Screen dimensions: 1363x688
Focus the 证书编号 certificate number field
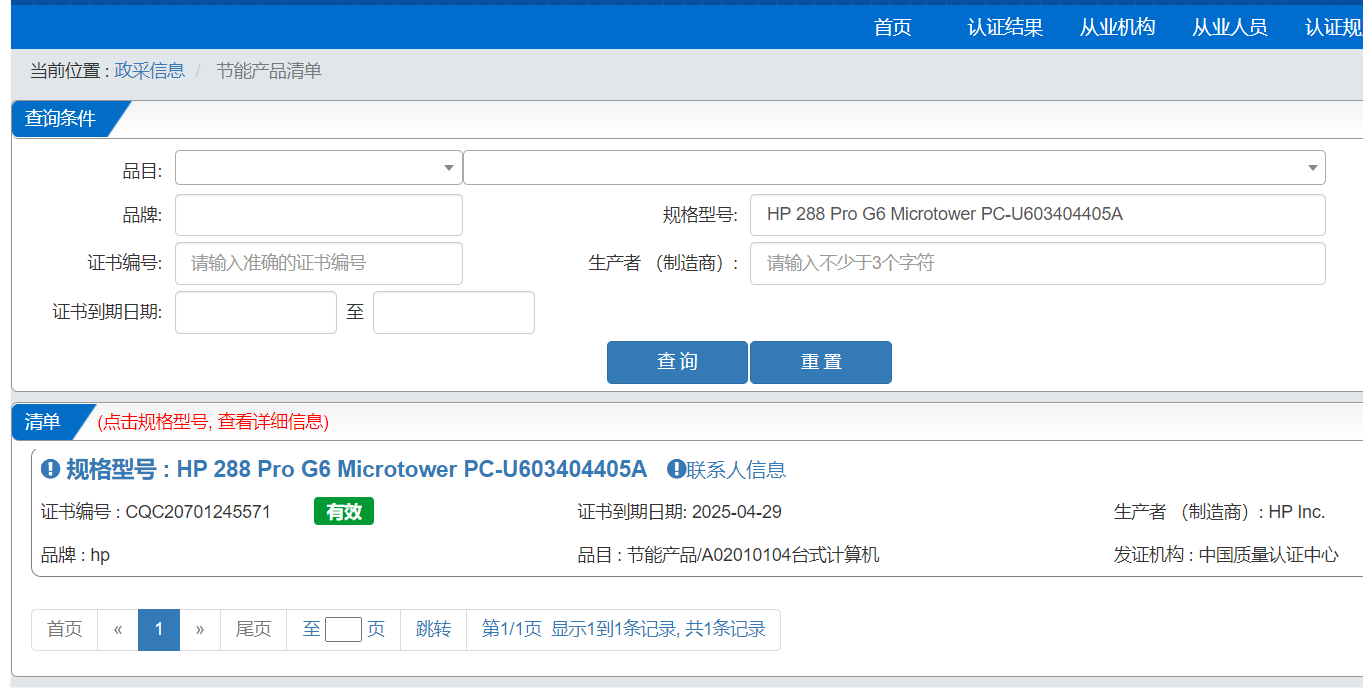[319, 263]
